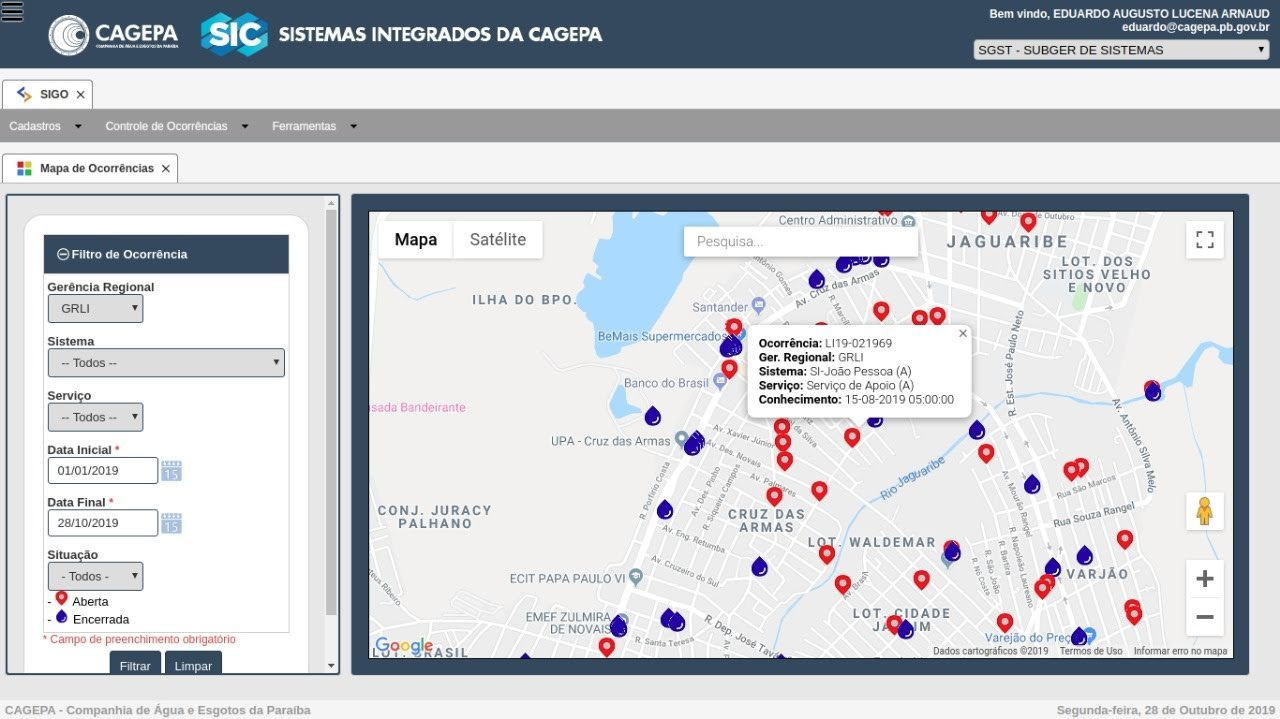Close the SIGO tab
The width and height of the screenshot is (1280, 719).
81,95
